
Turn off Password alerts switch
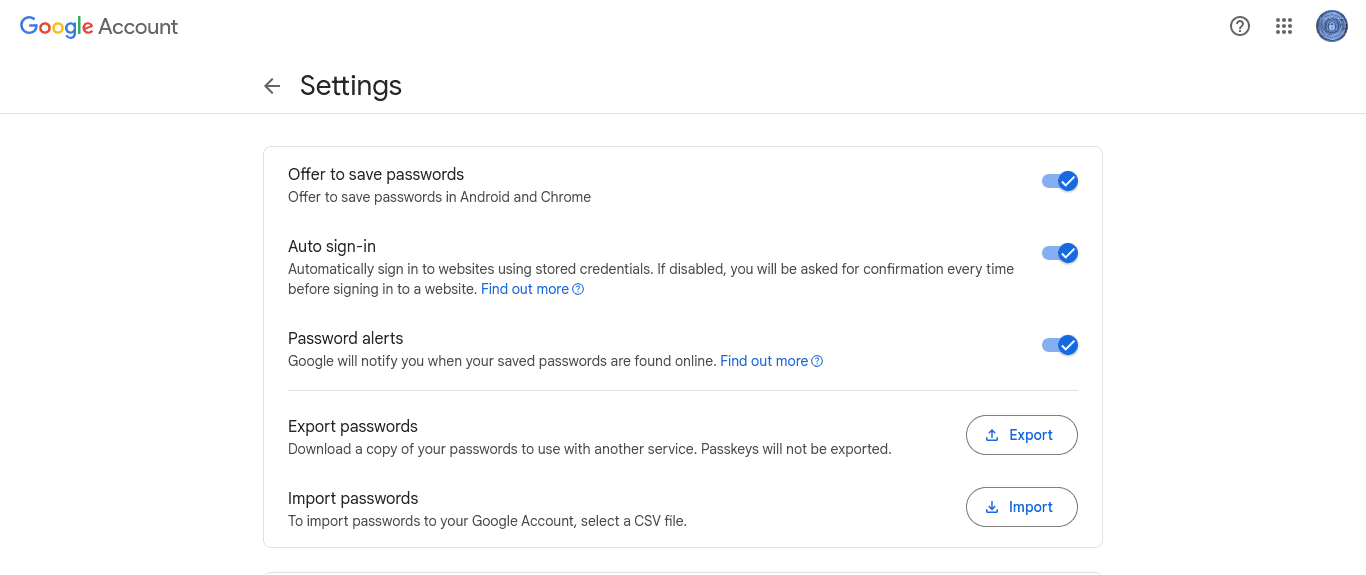tap(1060, 345)
